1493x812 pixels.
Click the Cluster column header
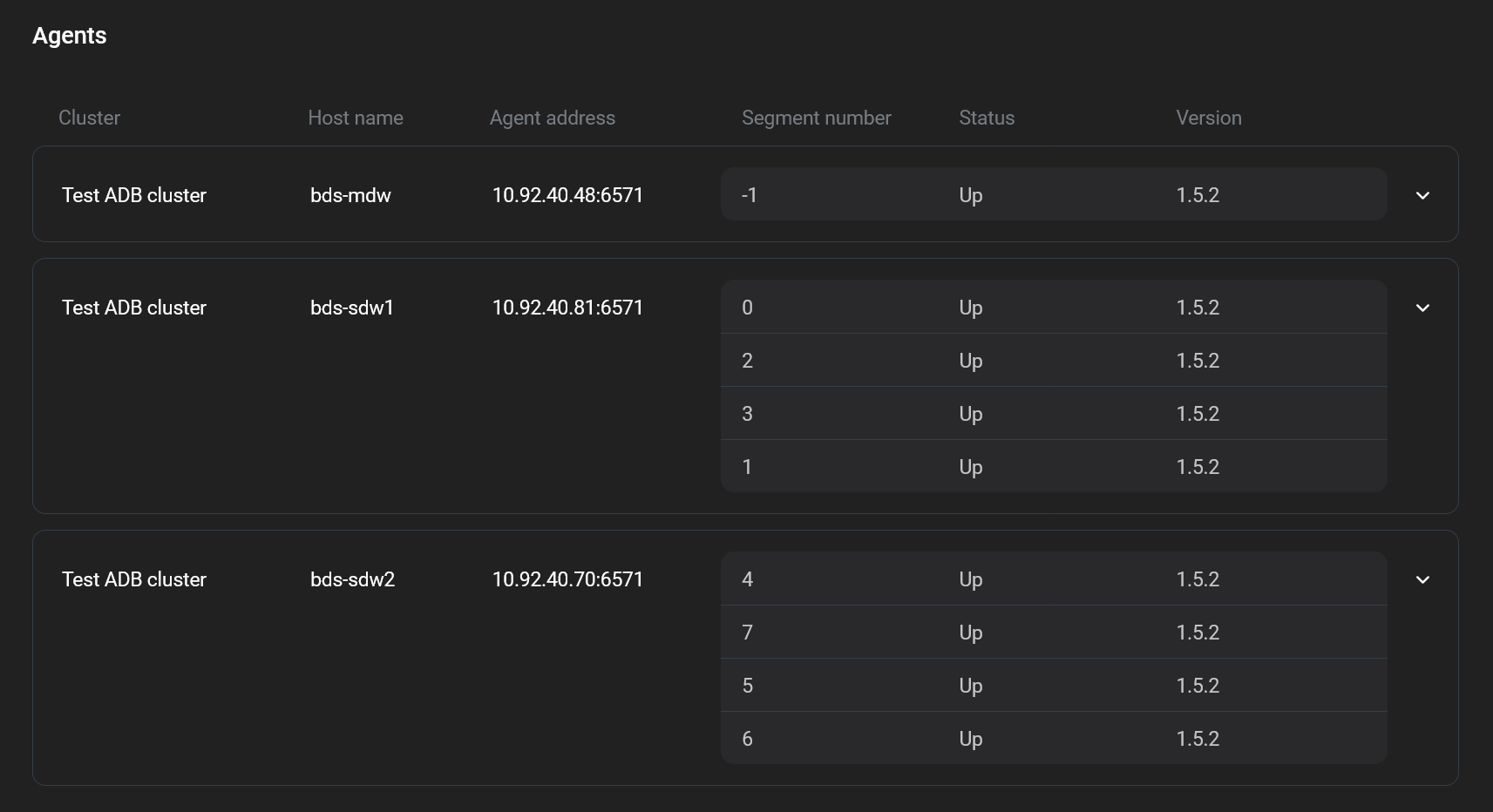89,118
